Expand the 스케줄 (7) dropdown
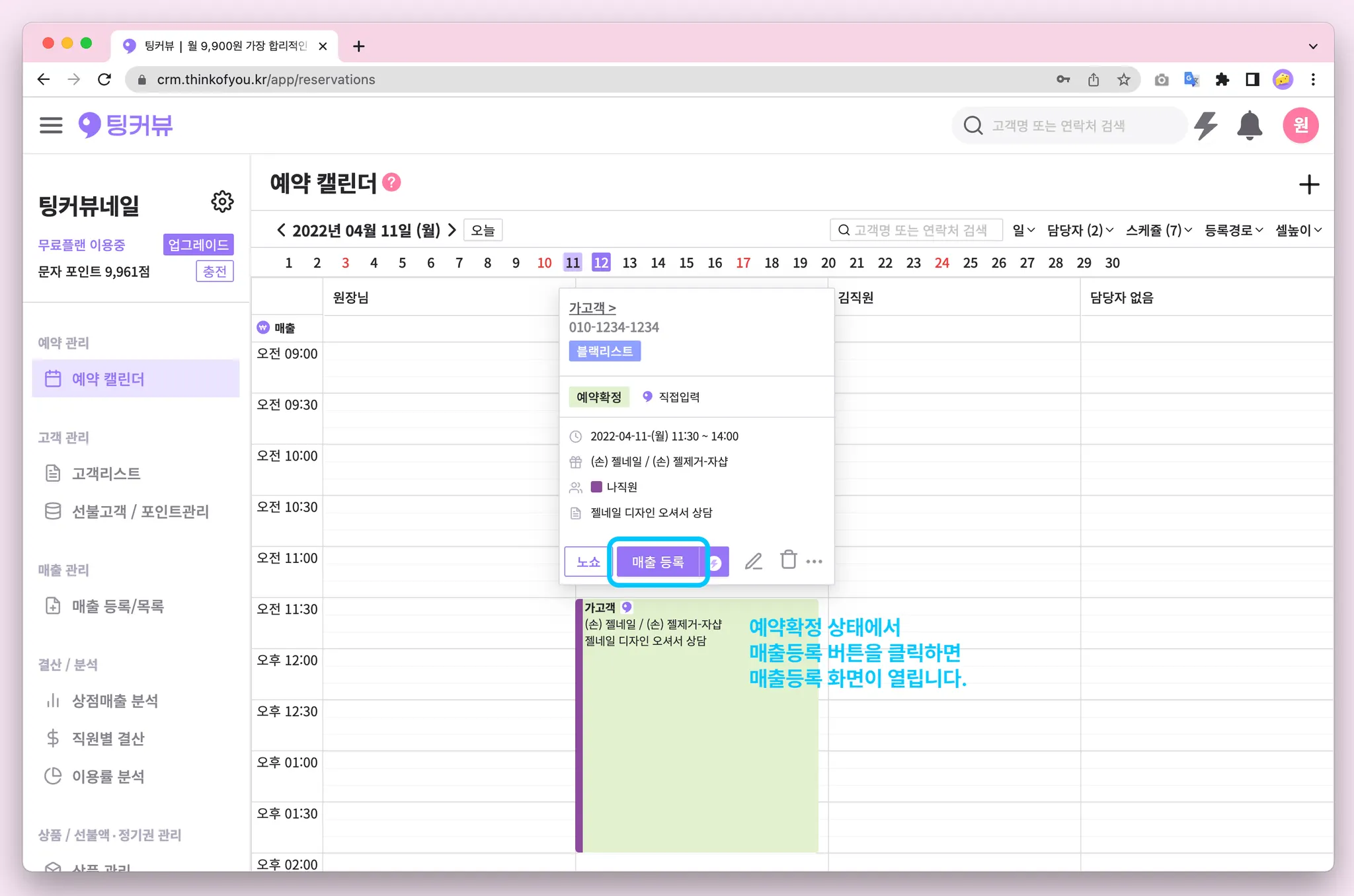The image size is (1354, 896). [1158, 231]
